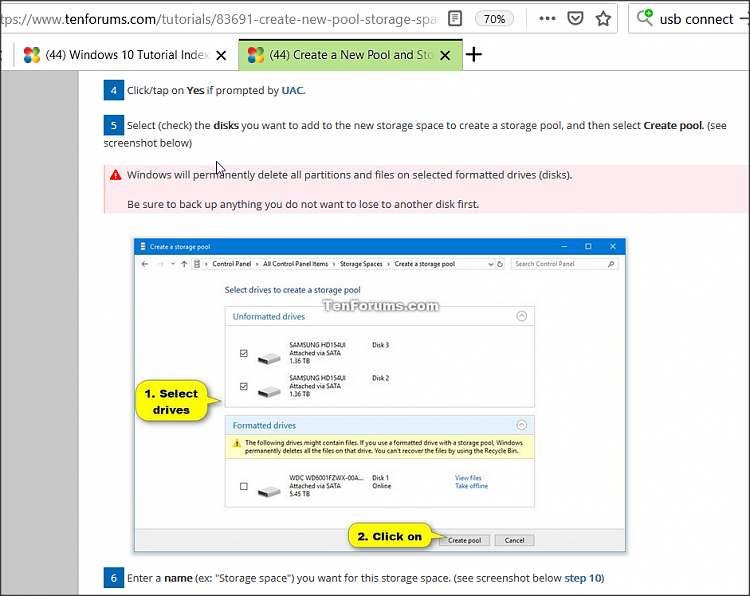
Task: Click the Control Panel breadcrumb
Action: coord(232,264)
